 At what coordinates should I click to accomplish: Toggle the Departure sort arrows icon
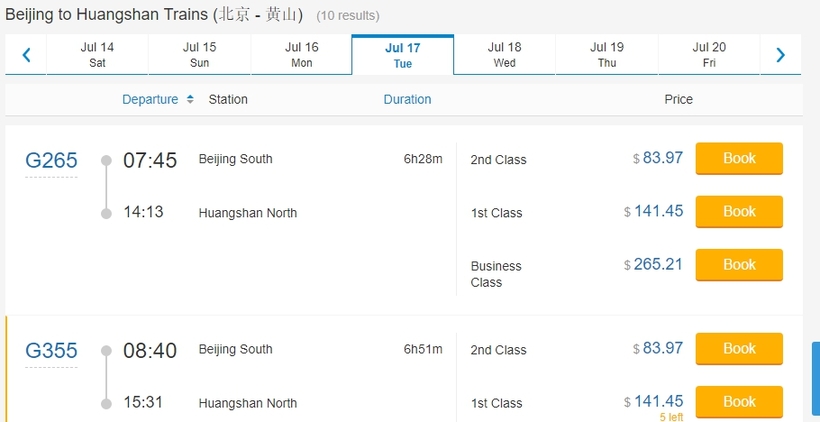[x=190, y=99]
